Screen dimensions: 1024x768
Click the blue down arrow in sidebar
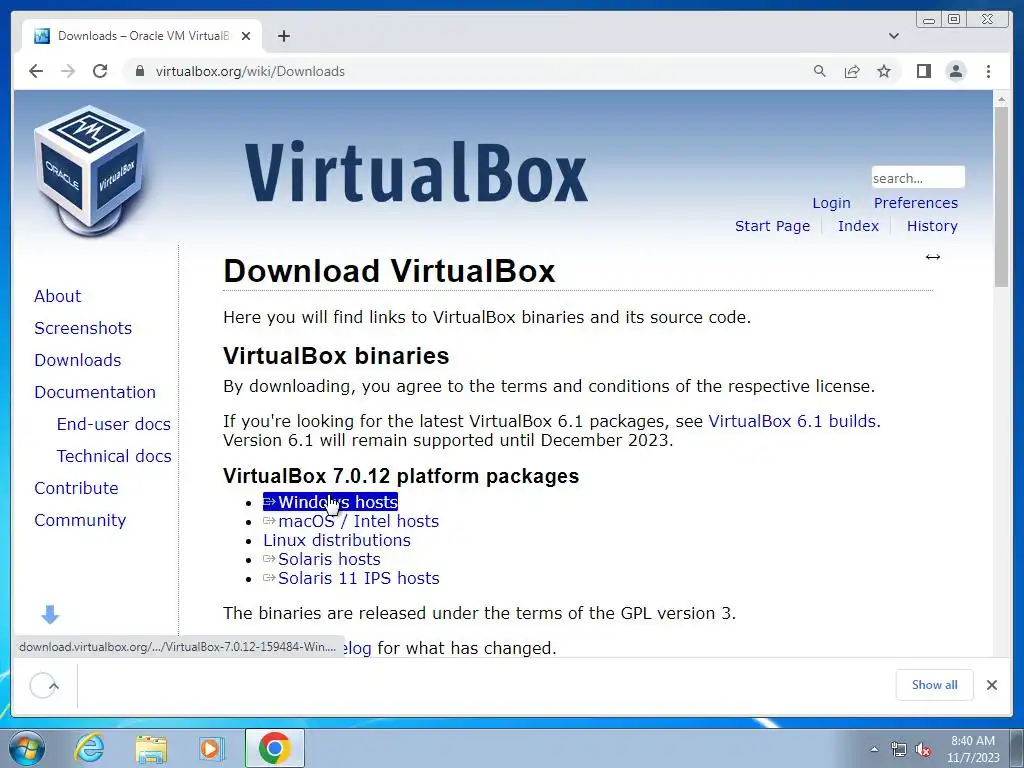(x=50, y=614)
